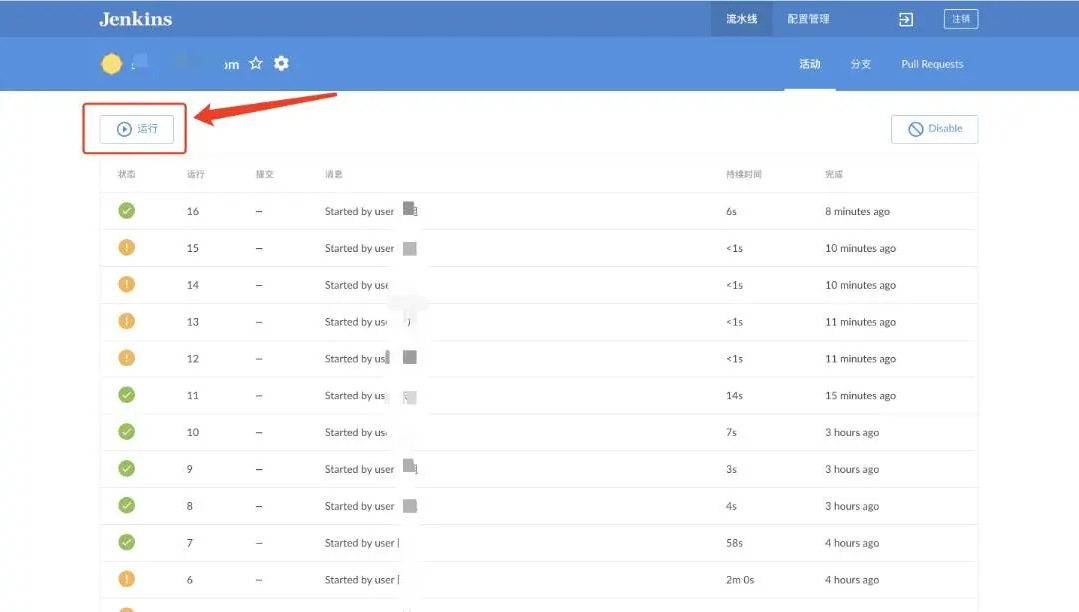Switch to the Pull Requests tab
The height and width of the screenshot is (612, 1079).
pyautogui.click(x=932, y=64)
